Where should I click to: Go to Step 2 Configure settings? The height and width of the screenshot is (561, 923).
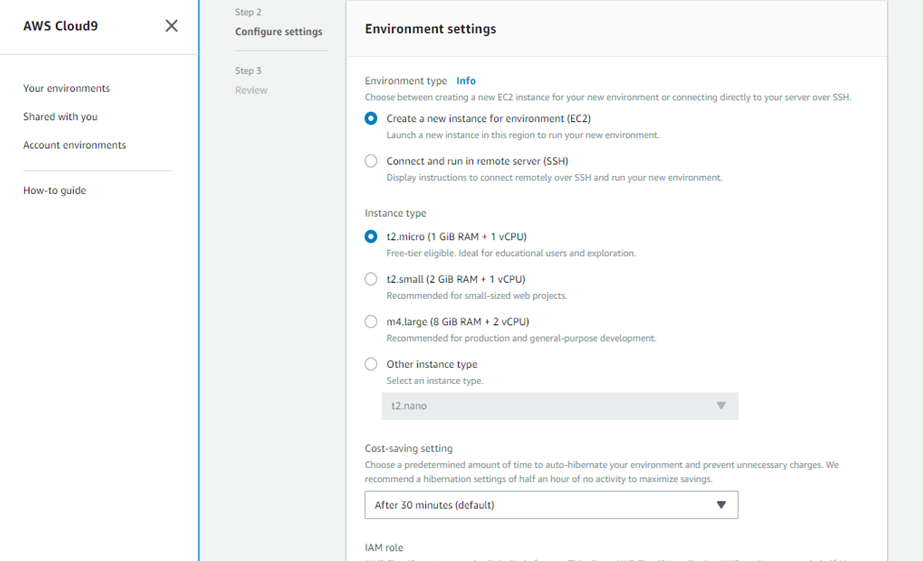278,32
